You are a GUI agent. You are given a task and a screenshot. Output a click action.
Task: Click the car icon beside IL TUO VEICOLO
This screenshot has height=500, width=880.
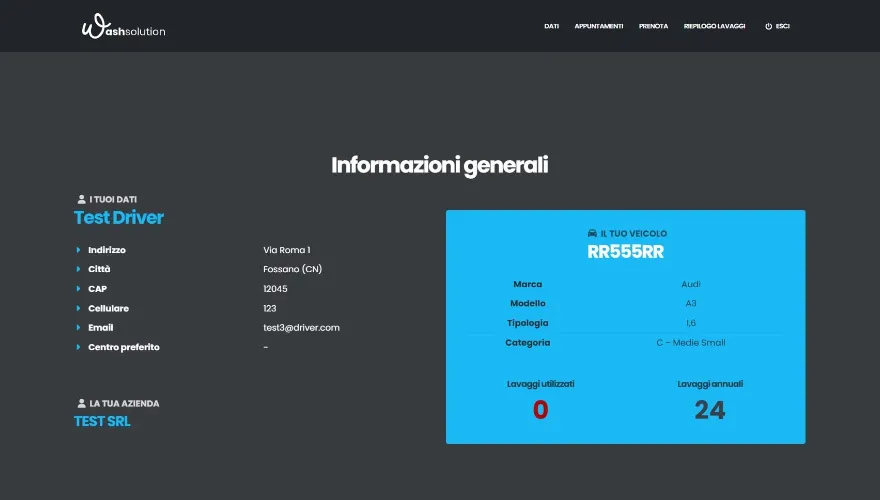[592, 233]
